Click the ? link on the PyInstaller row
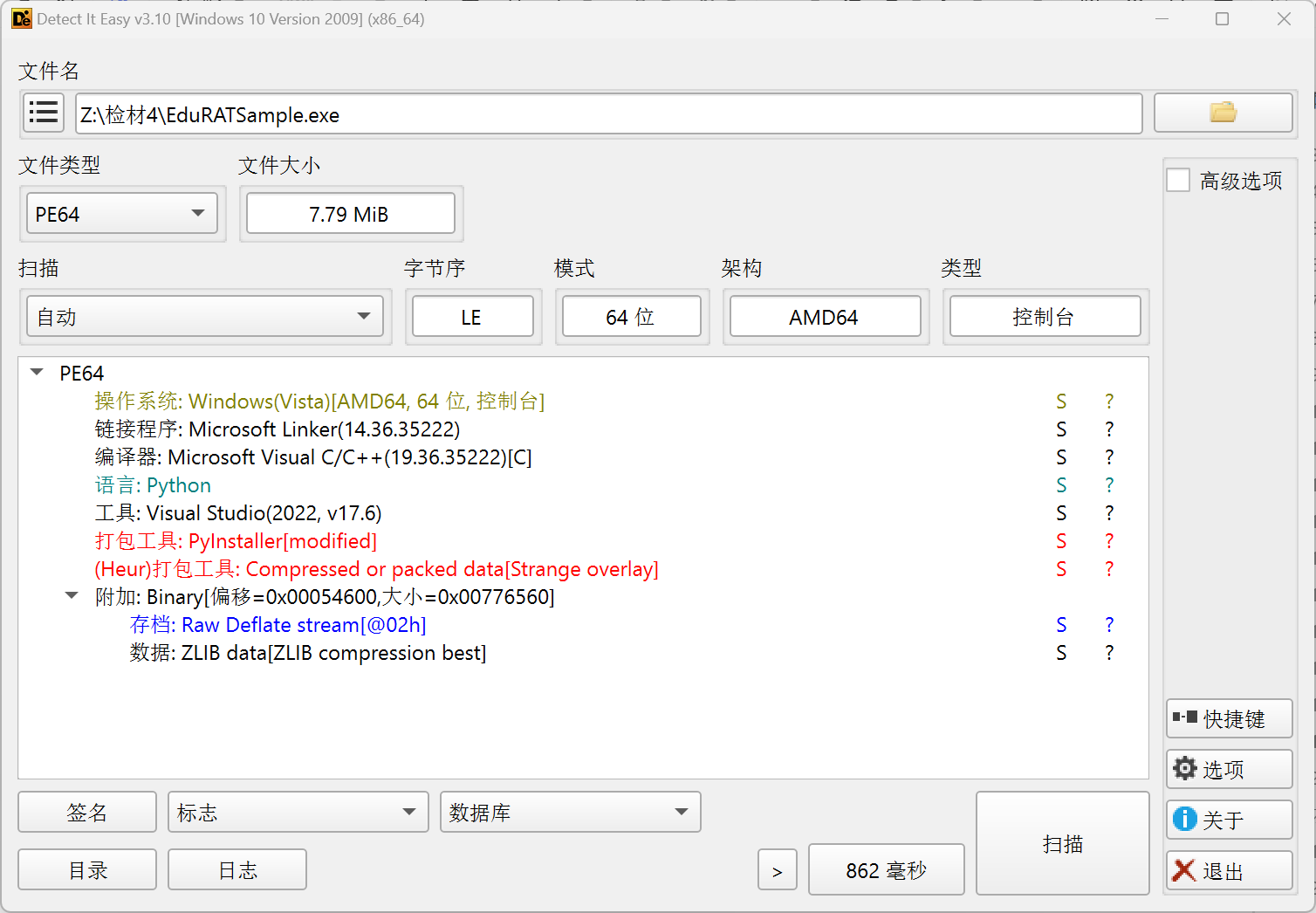1316x913 pixels. point(1109,540)
